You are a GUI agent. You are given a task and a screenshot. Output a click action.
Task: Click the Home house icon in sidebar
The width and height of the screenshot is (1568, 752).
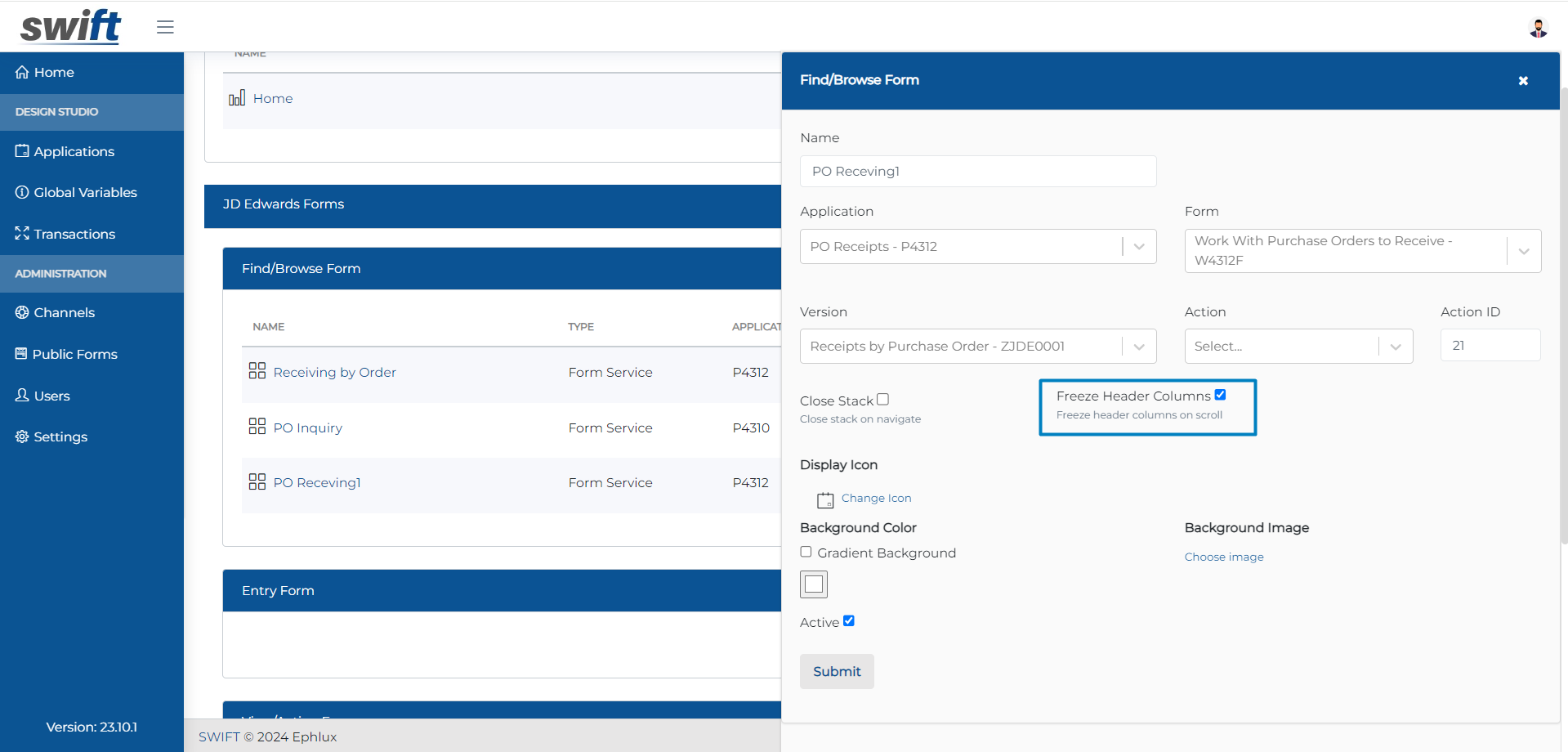[x=22, y=72]
